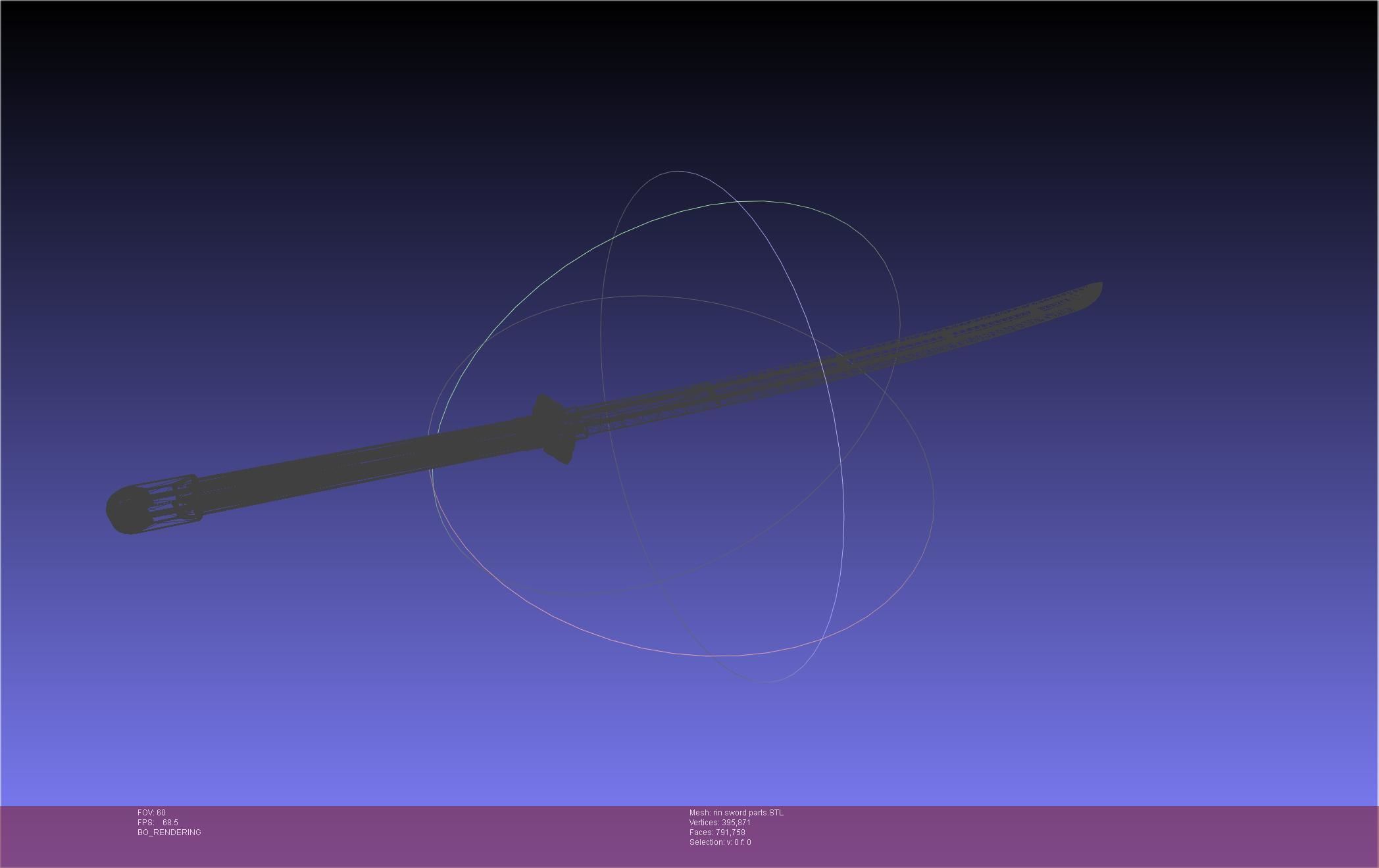Select the 'Vertices: 395,871' count

pos(720,823)
